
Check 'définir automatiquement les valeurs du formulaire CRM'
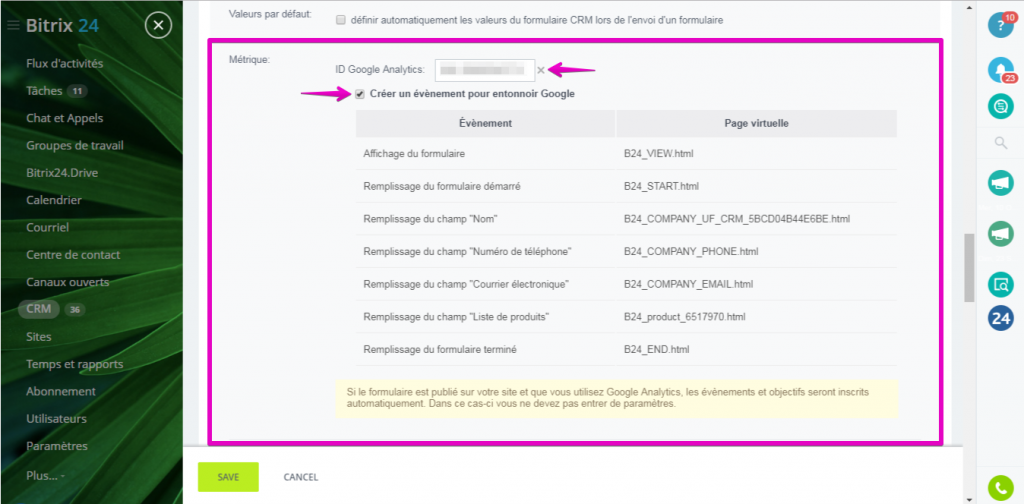point(340,20)
